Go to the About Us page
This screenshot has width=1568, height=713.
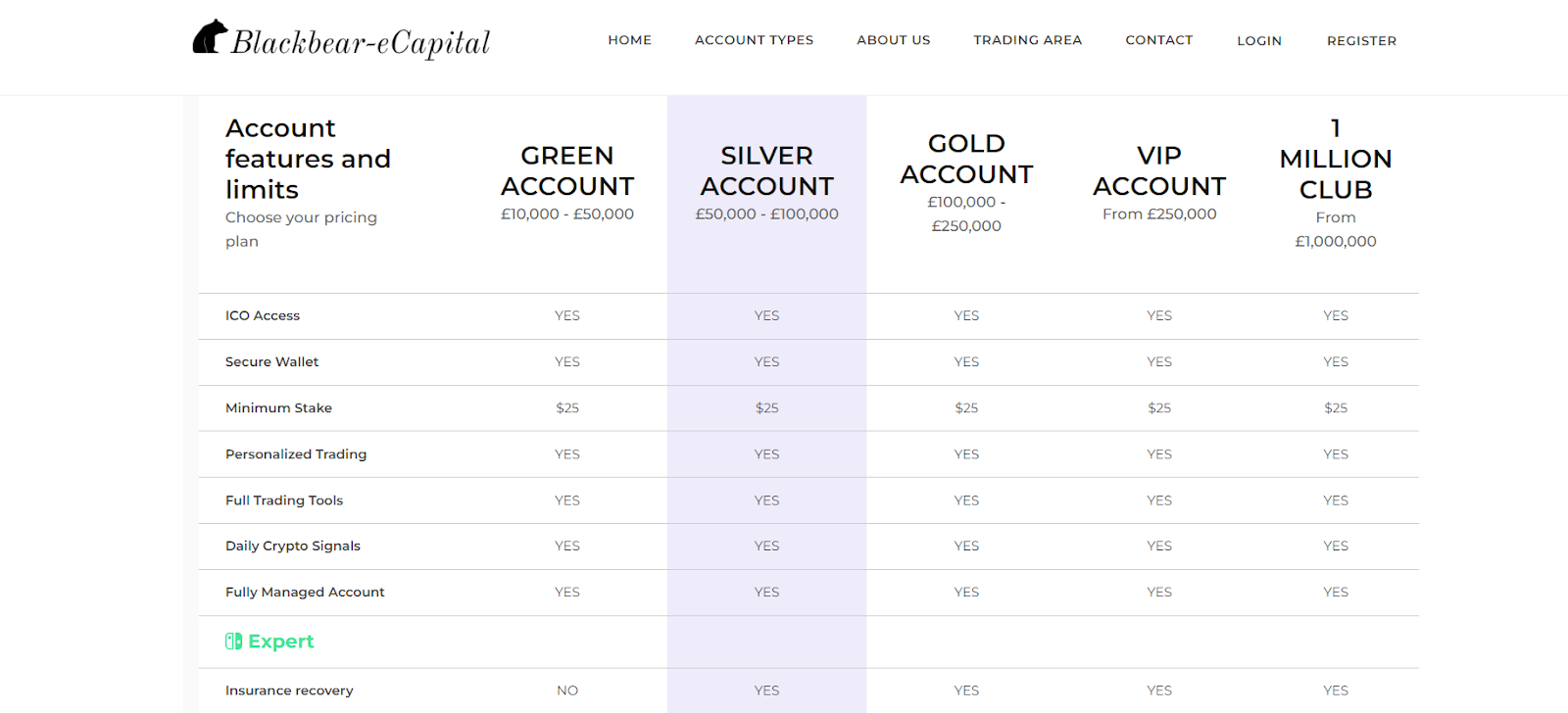coord(893,40)
